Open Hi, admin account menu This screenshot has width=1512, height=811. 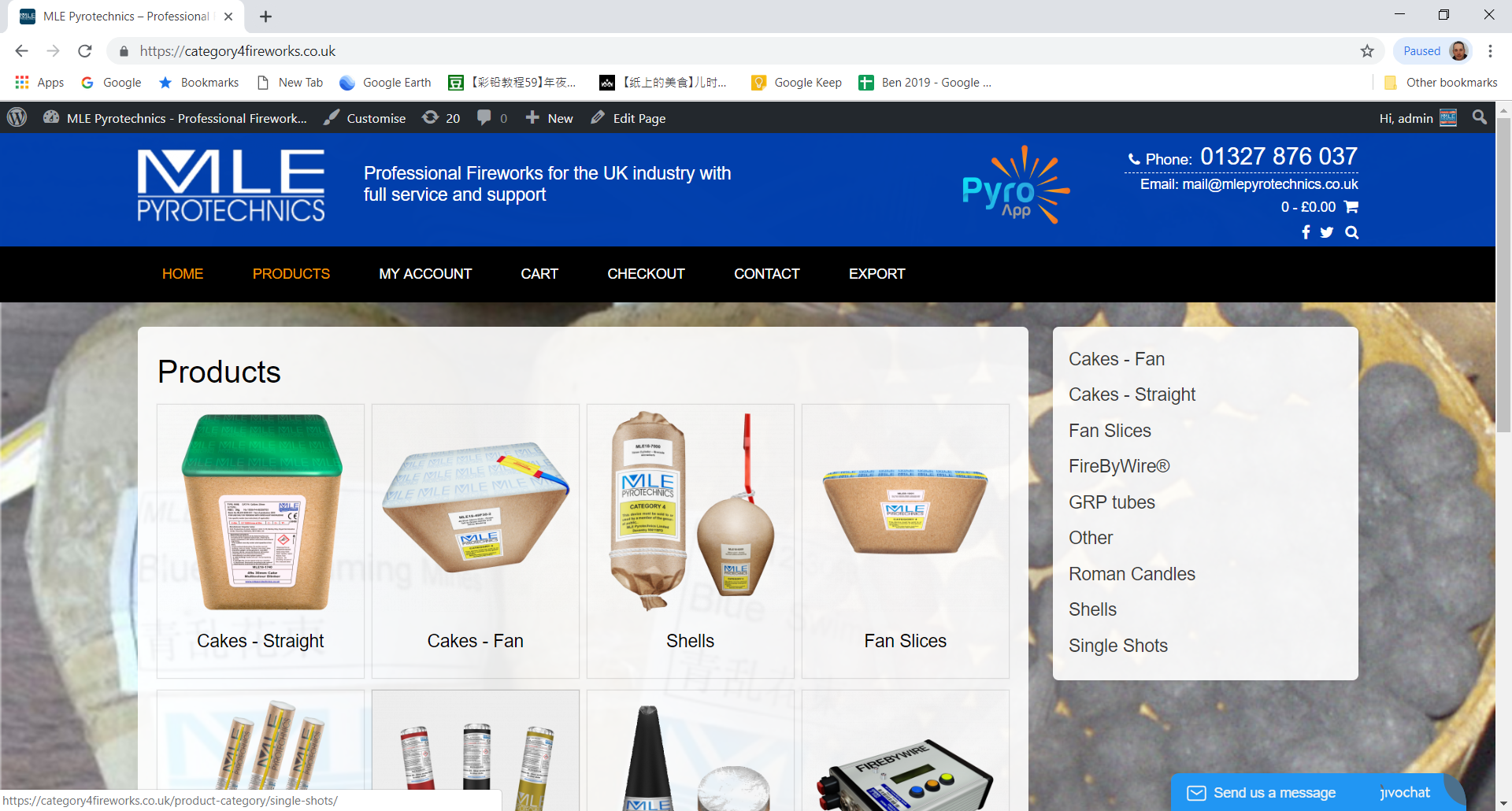coord(1417,118)
